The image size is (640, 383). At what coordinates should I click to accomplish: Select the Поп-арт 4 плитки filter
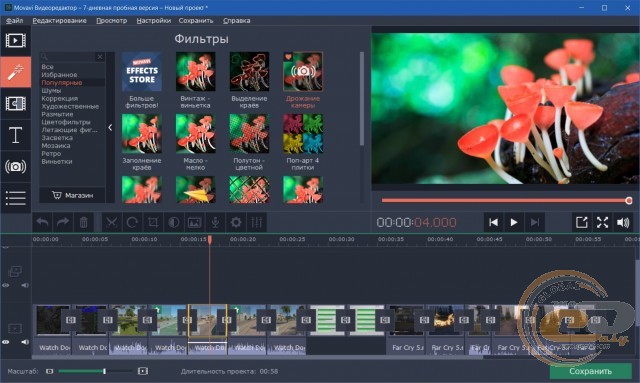[303, 134]
